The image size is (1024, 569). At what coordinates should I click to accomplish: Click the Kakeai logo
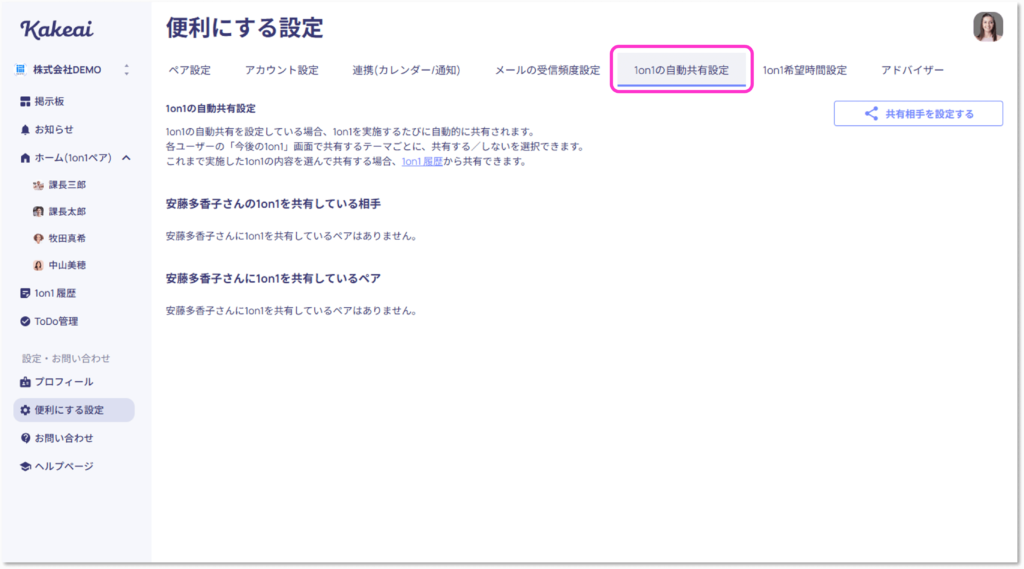click(x=56, y=29)
